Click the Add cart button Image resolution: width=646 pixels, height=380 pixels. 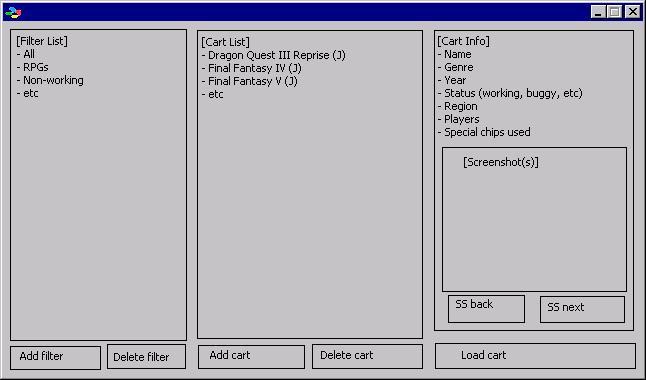coord(251,357)
